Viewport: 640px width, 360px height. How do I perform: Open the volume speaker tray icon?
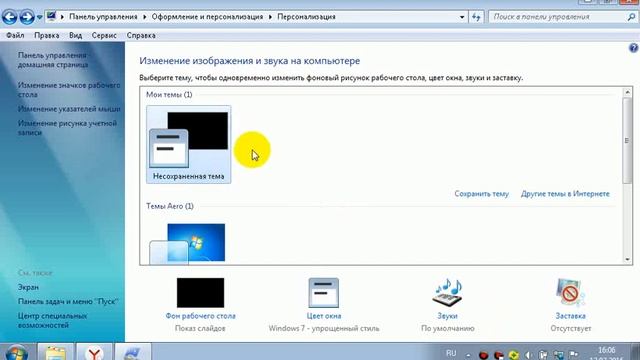[528, 356]
